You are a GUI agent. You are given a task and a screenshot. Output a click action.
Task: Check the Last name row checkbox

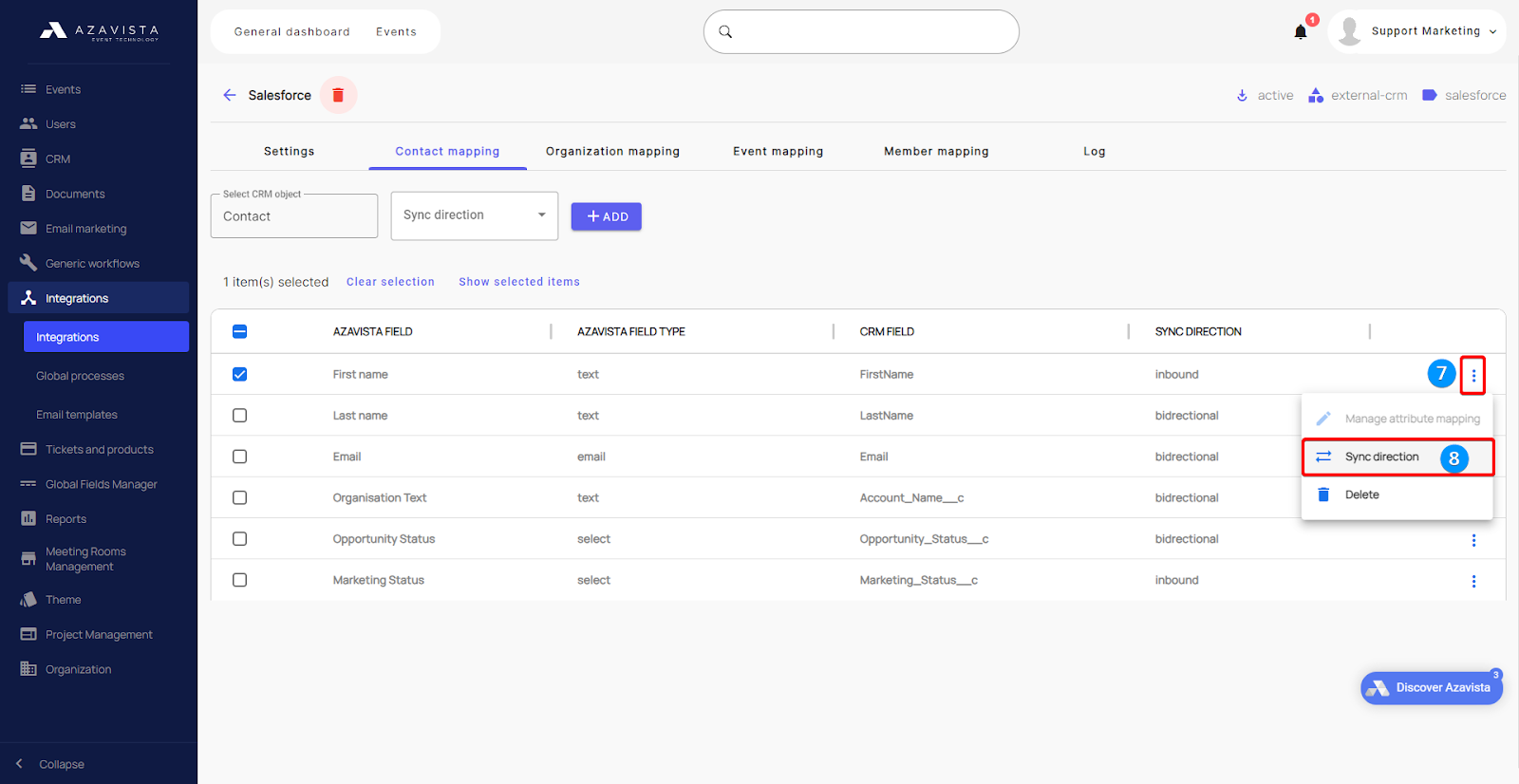click(239, 416)
